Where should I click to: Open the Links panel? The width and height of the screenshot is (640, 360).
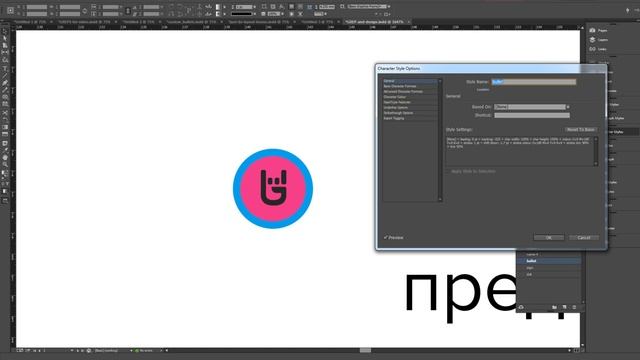598,49
